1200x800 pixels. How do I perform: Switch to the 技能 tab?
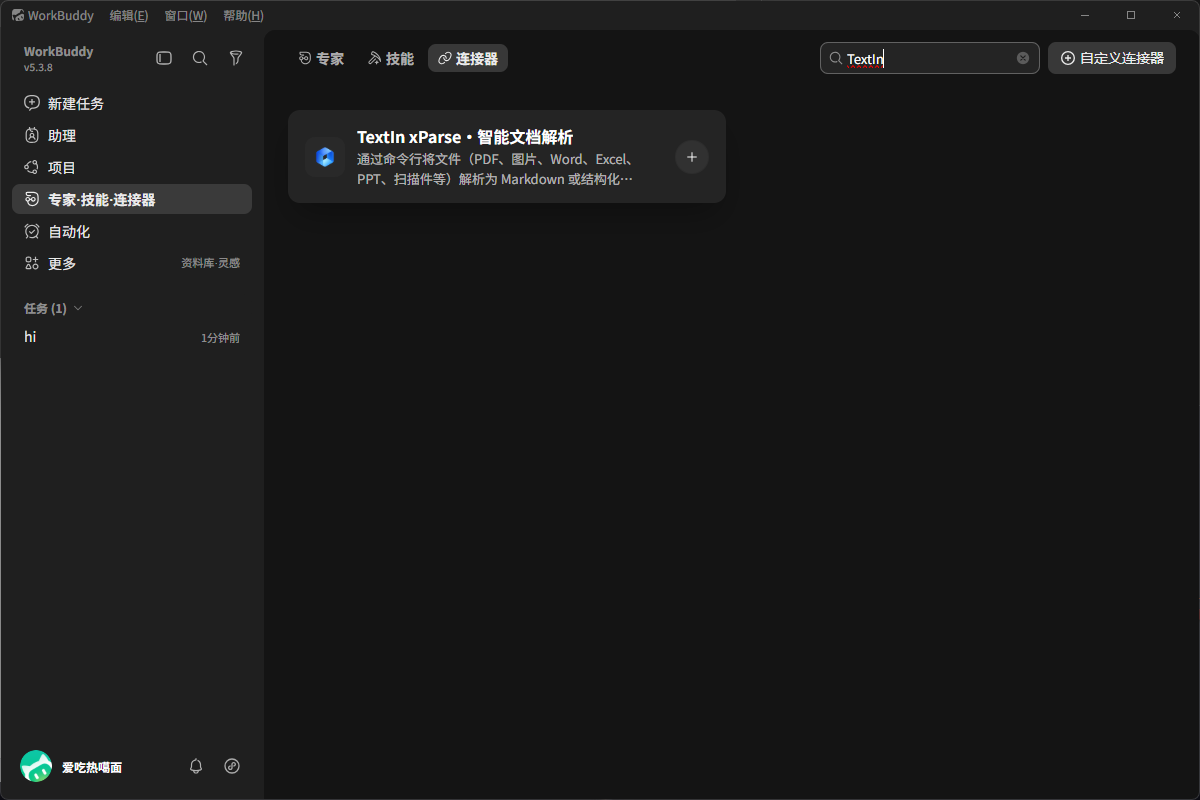pyautogui.click(x=390, y=59)
